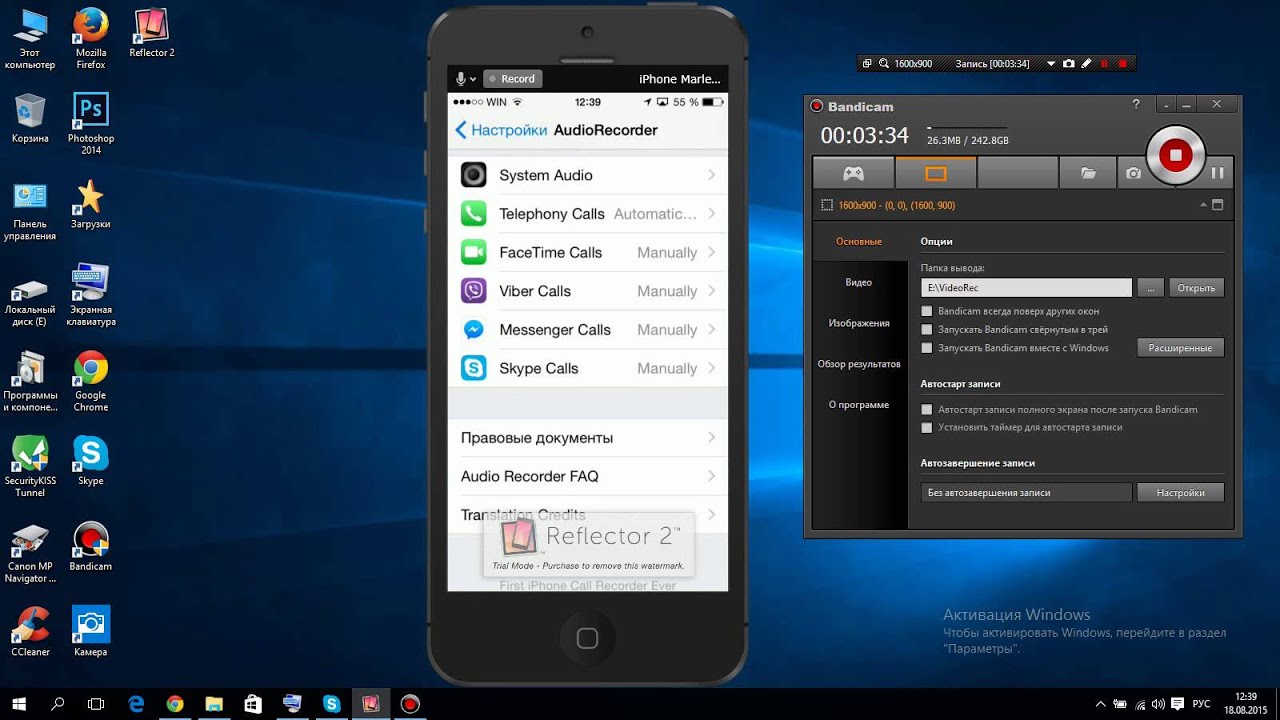This screenshot has width=1280, height=720.
Task: Open Правовые документы on iPhone
Action: 588,438
